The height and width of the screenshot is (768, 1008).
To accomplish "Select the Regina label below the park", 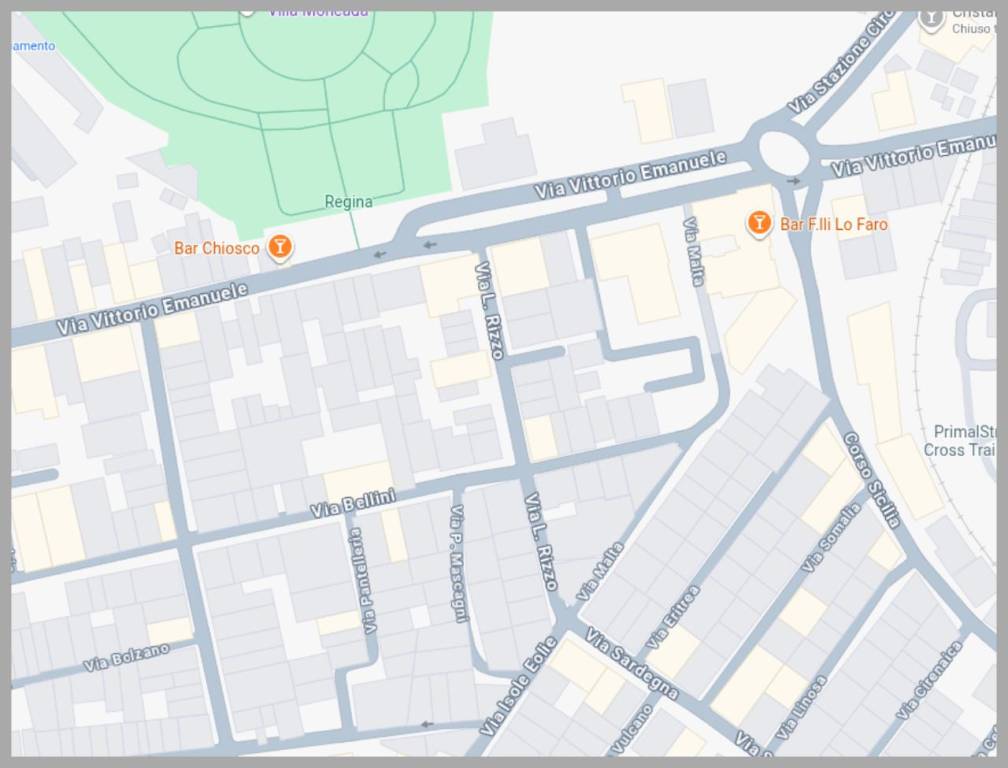I will pos(348,202).
